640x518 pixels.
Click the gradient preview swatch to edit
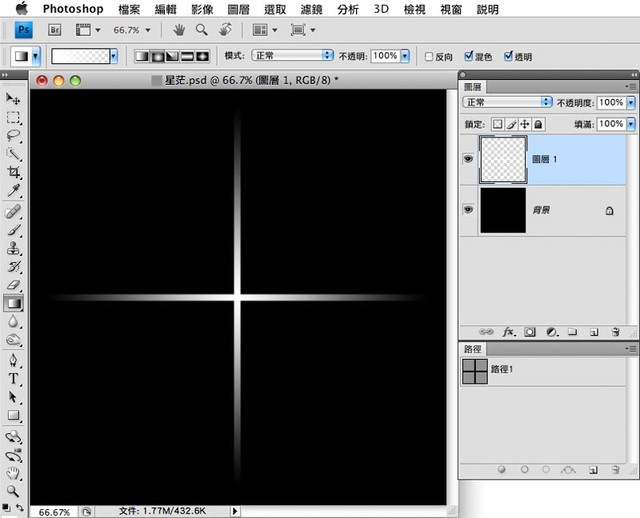pos(80,56)
